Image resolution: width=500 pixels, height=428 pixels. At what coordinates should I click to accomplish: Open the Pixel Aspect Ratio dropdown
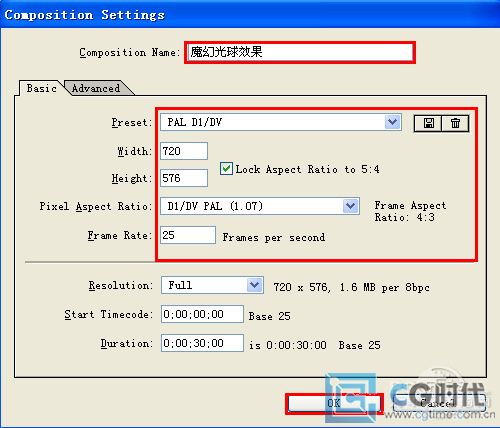click(x=260, y=206)
